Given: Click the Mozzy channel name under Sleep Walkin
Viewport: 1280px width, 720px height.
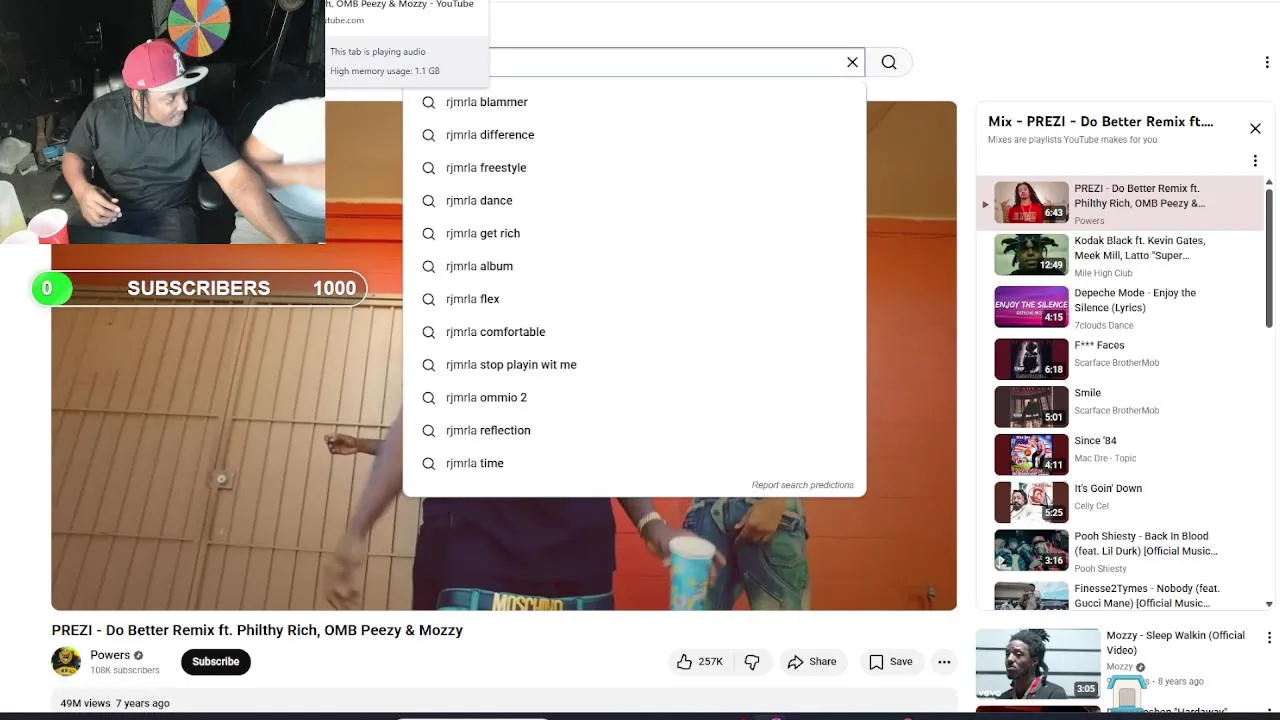Looking at the screenshot, I should [1119, 667].
